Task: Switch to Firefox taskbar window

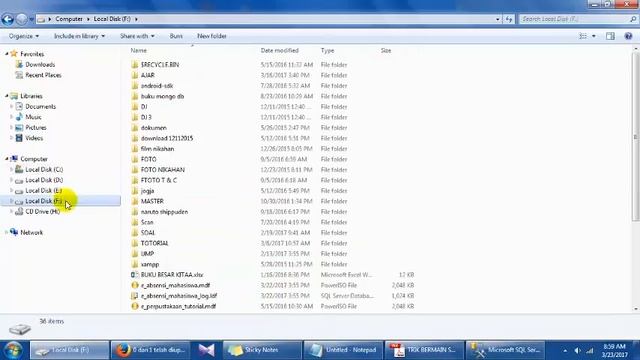Action: [151, 350]
